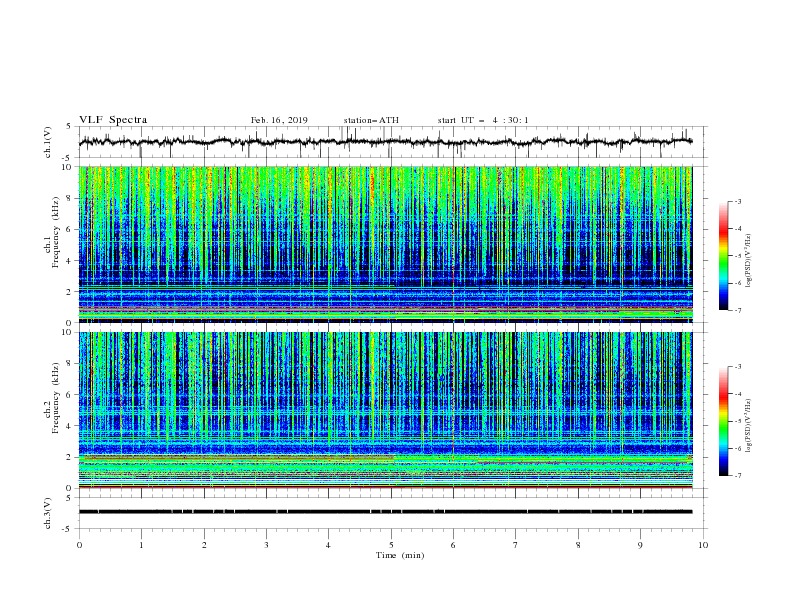
Task: Select the date text "Feb. 16, 2019"
Action: [x=279, y=120]
